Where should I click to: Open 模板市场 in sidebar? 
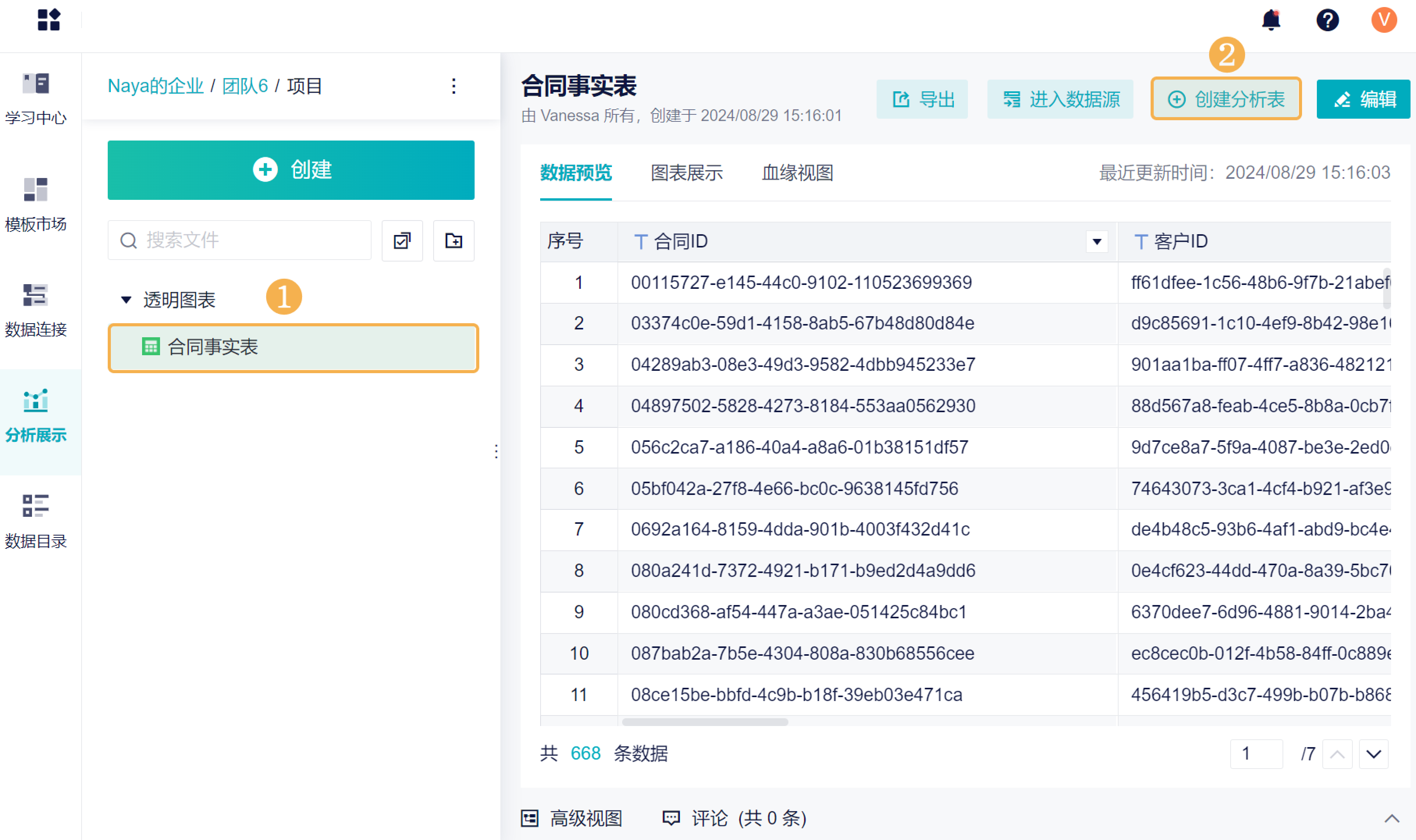point(36,205)
